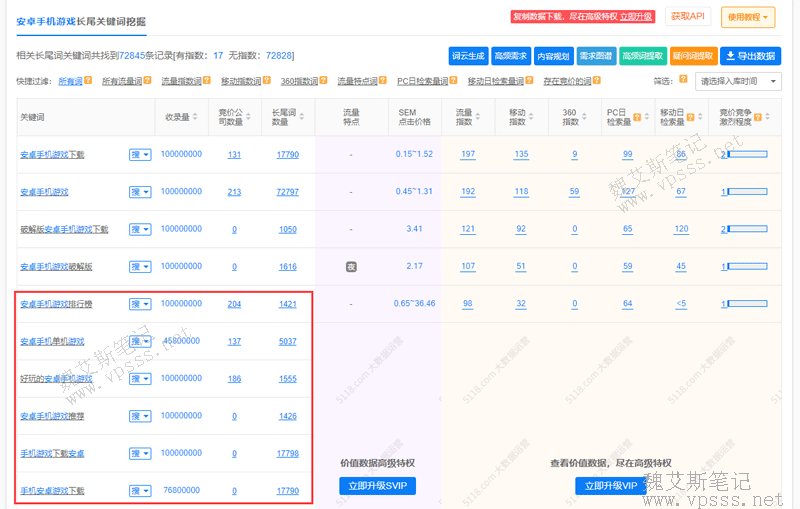Open 搜 dropdown for 安卓手机游戏推荐 row

pyautogui.click(x=140, y=416)
